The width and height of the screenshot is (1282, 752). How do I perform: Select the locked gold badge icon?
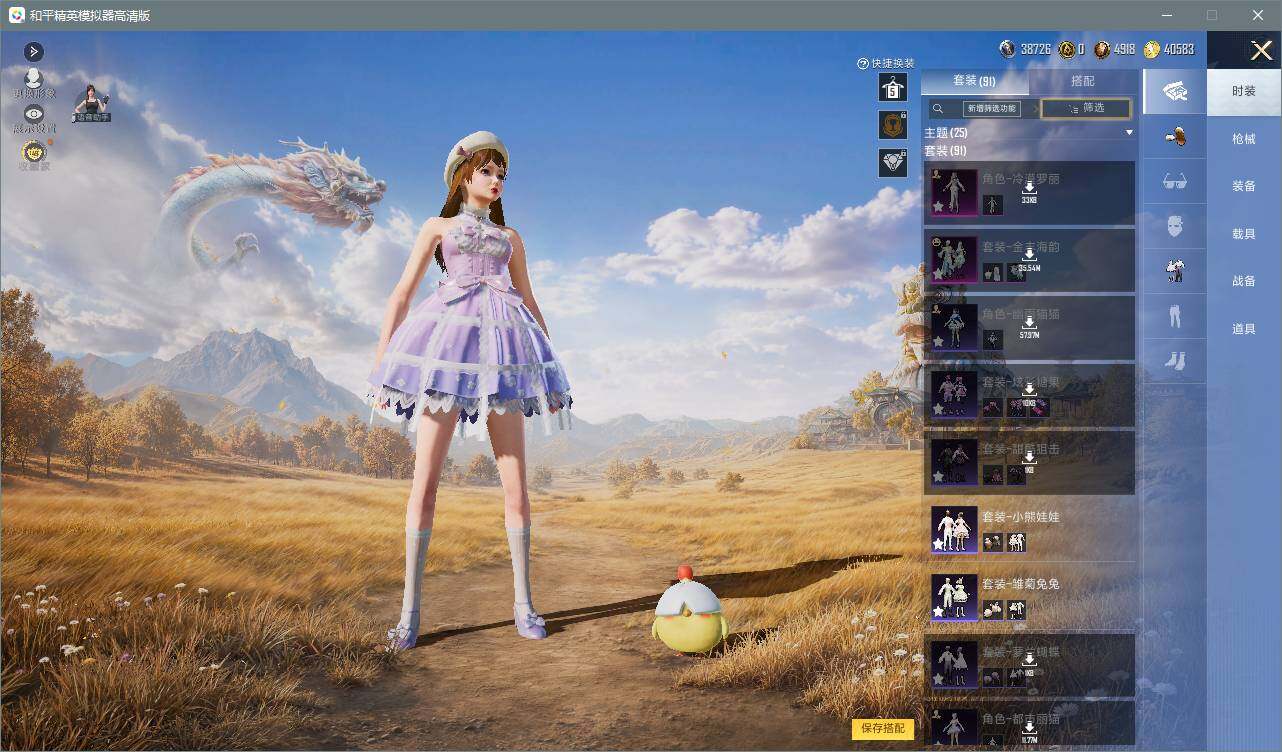(x=892, y=125)
